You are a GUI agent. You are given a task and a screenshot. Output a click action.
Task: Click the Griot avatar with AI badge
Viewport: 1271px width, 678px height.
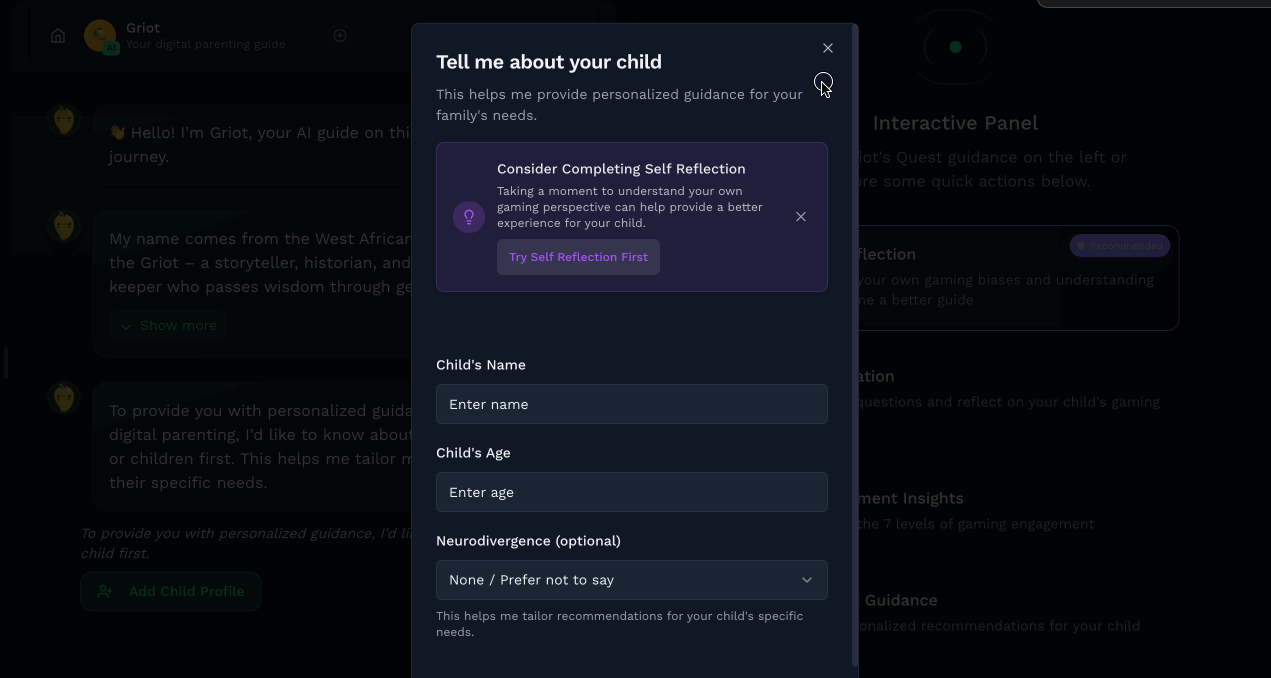[100, 36]
